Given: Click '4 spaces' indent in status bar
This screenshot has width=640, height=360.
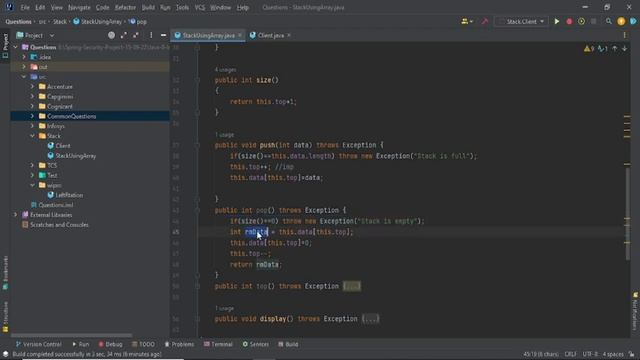Looking at the screenshot, I should click(613, 354).
